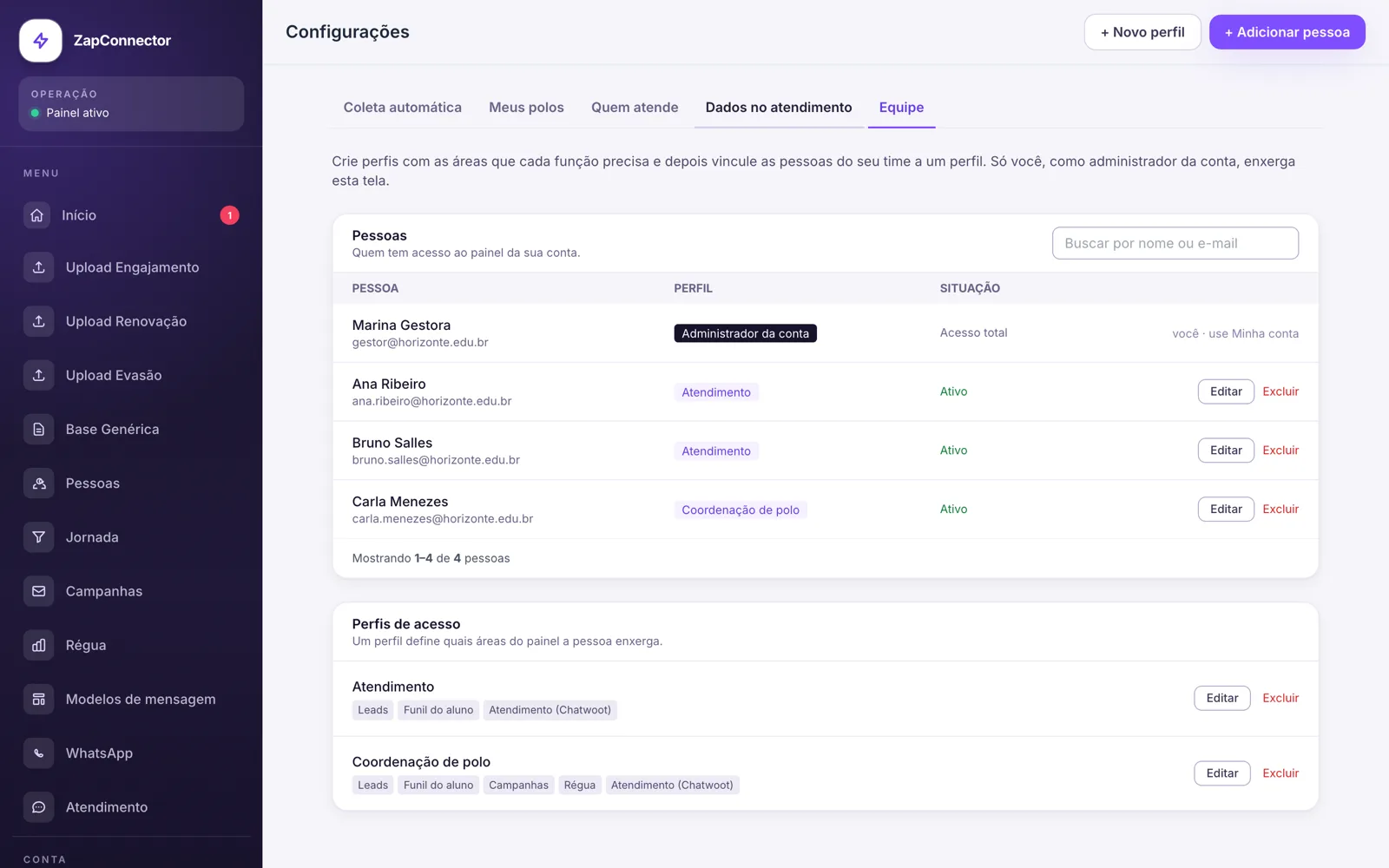Image resolution: width=1389 pixels, height=868 pixels.
Task: Open Início via its home icon
Action: pos(36,215)
